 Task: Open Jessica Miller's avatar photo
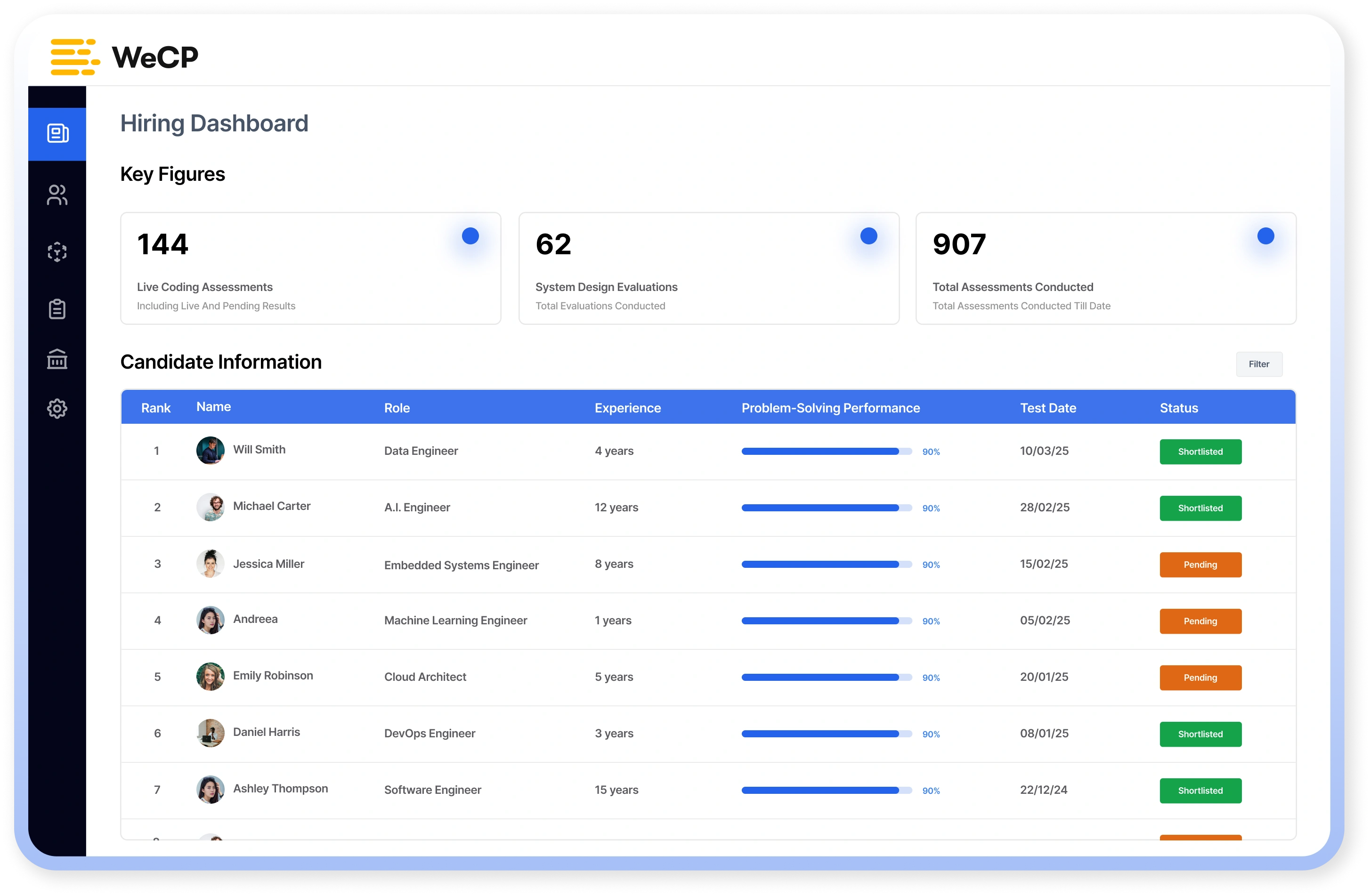[211, 564]
